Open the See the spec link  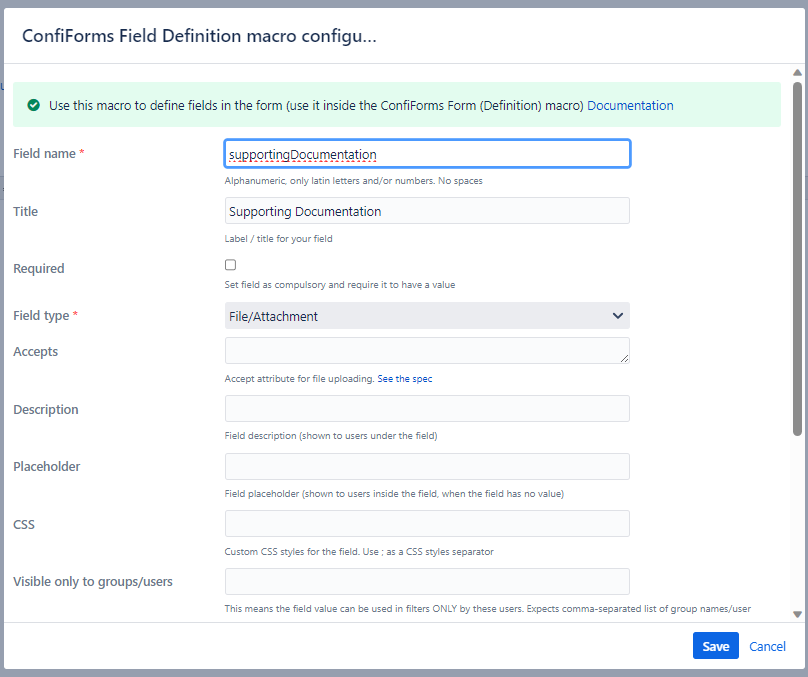click(405, 379)
